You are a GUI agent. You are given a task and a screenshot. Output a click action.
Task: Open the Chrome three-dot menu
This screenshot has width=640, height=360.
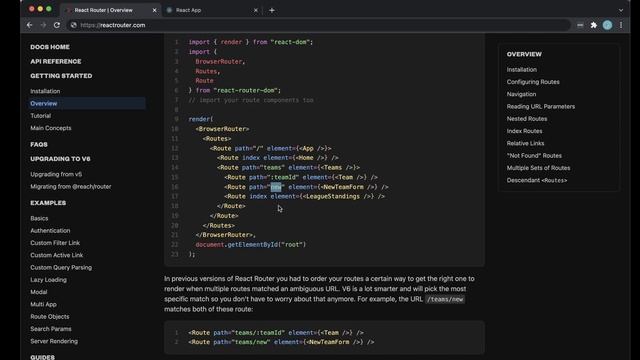pos(621,25)
